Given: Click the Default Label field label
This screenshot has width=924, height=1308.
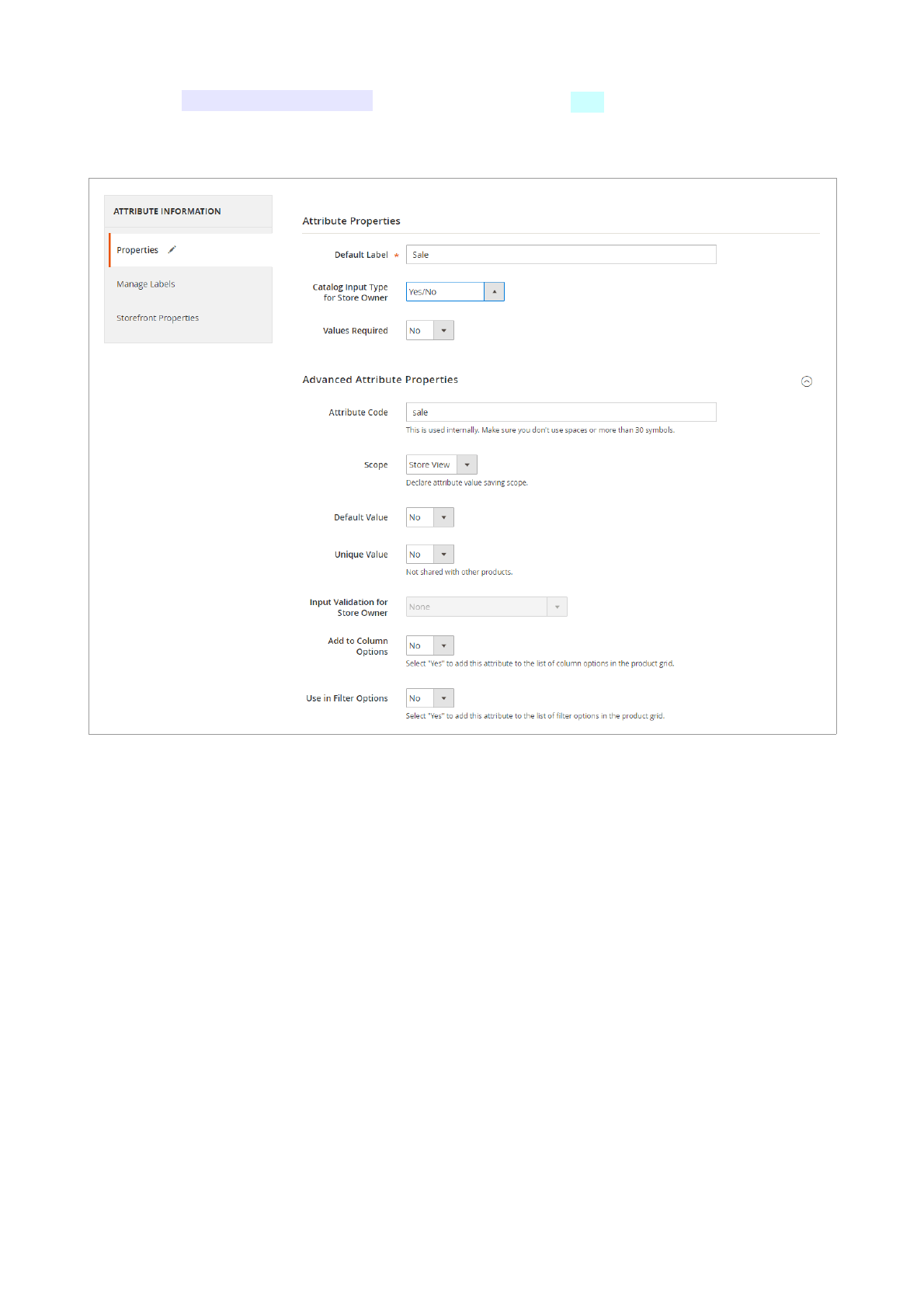Looking at the screenshot, I should click(x=361, y=255).
